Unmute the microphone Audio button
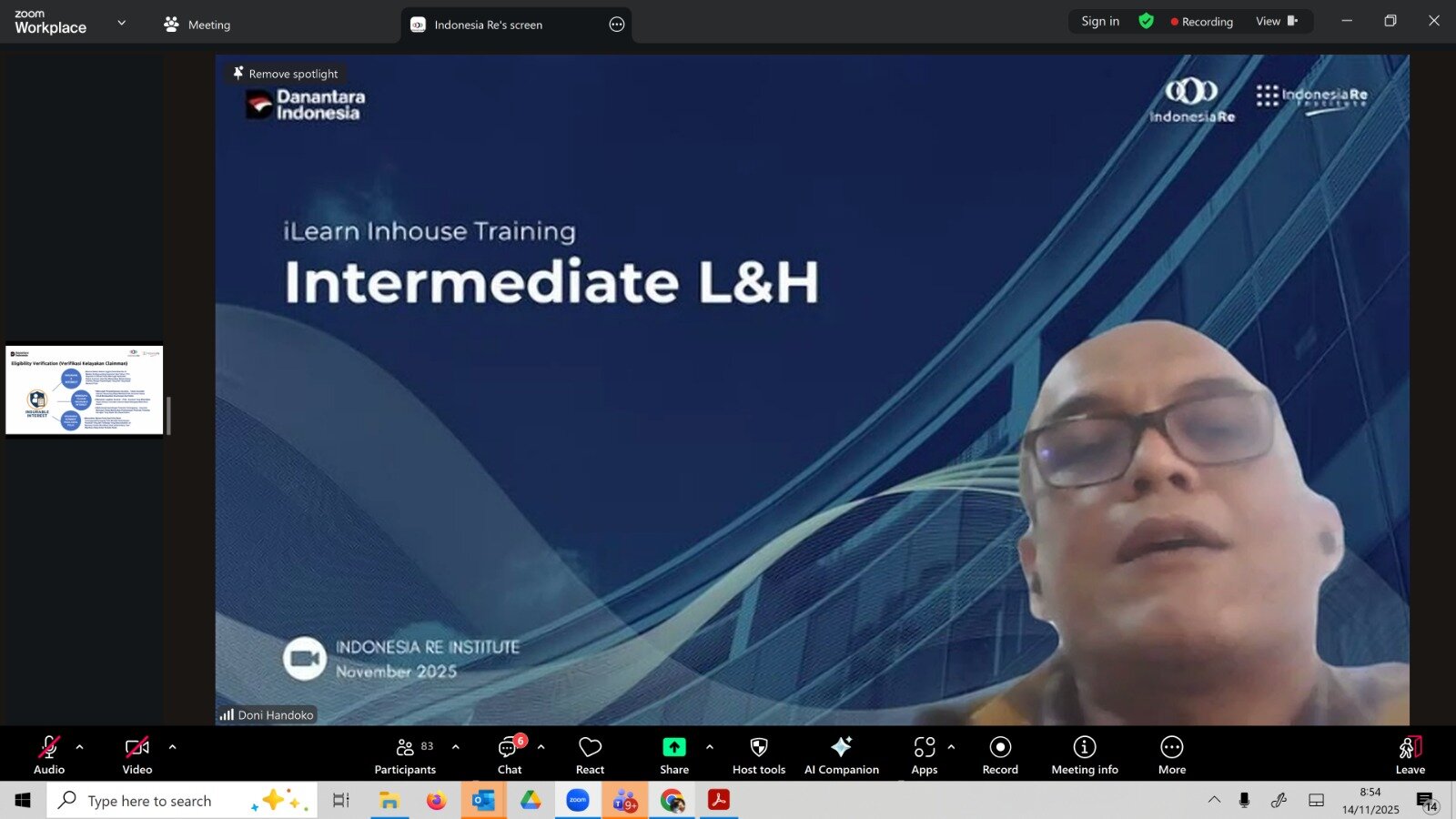The width and height of the screenshot is (1456, 819). tap(49, 754)
